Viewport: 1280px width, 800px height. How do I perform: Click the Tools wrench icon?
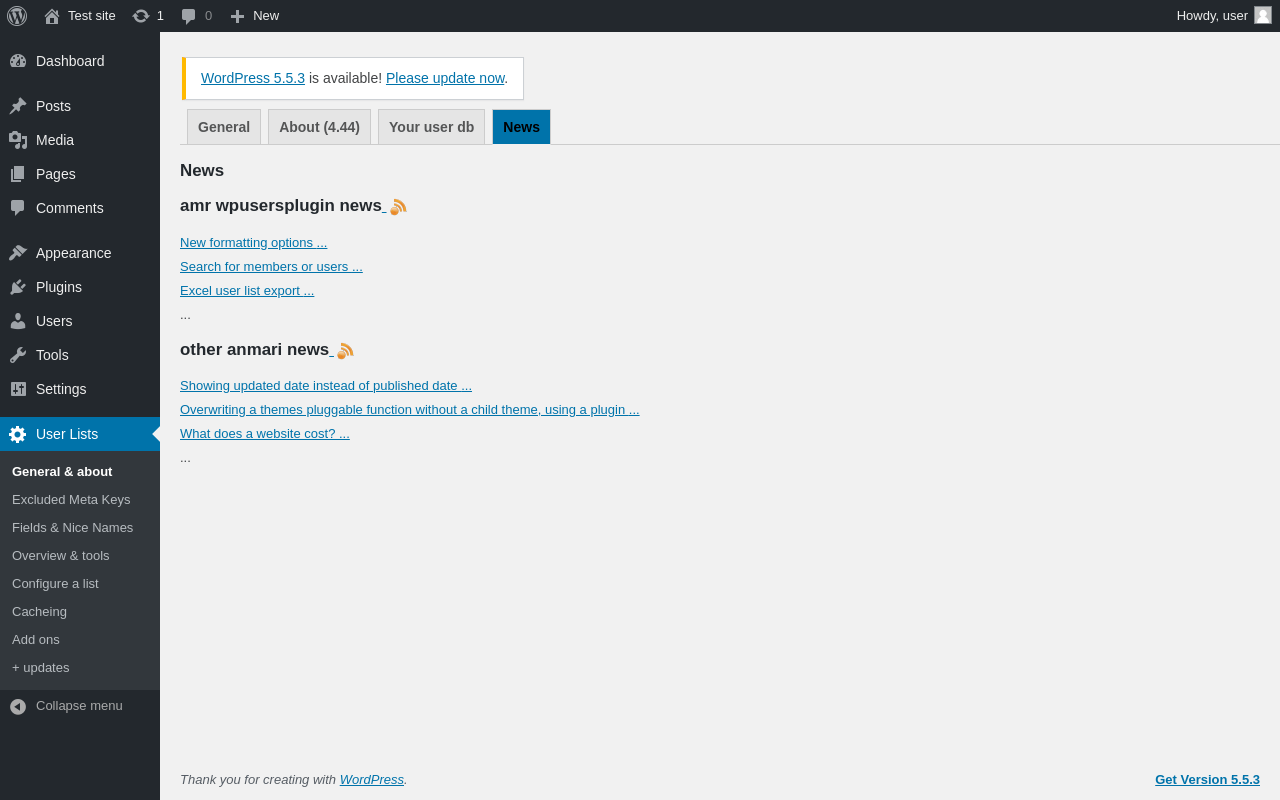(x=18, y=355)
